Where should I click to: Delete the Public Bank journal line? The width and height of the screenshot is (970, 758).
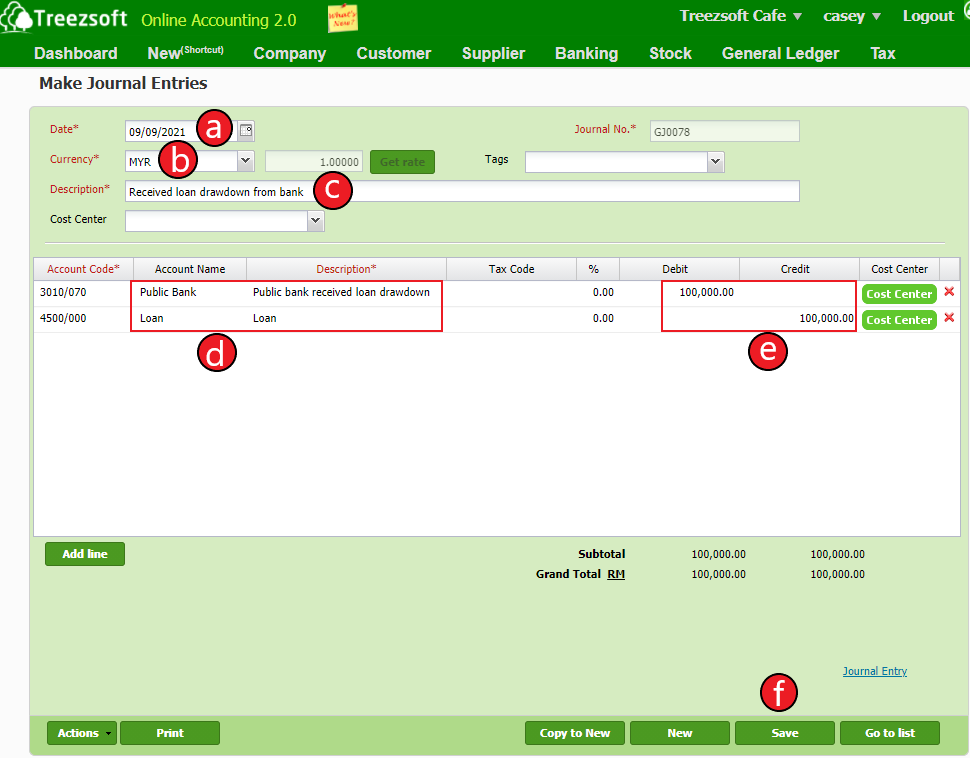pyautogui.click(x=949, y=293)
